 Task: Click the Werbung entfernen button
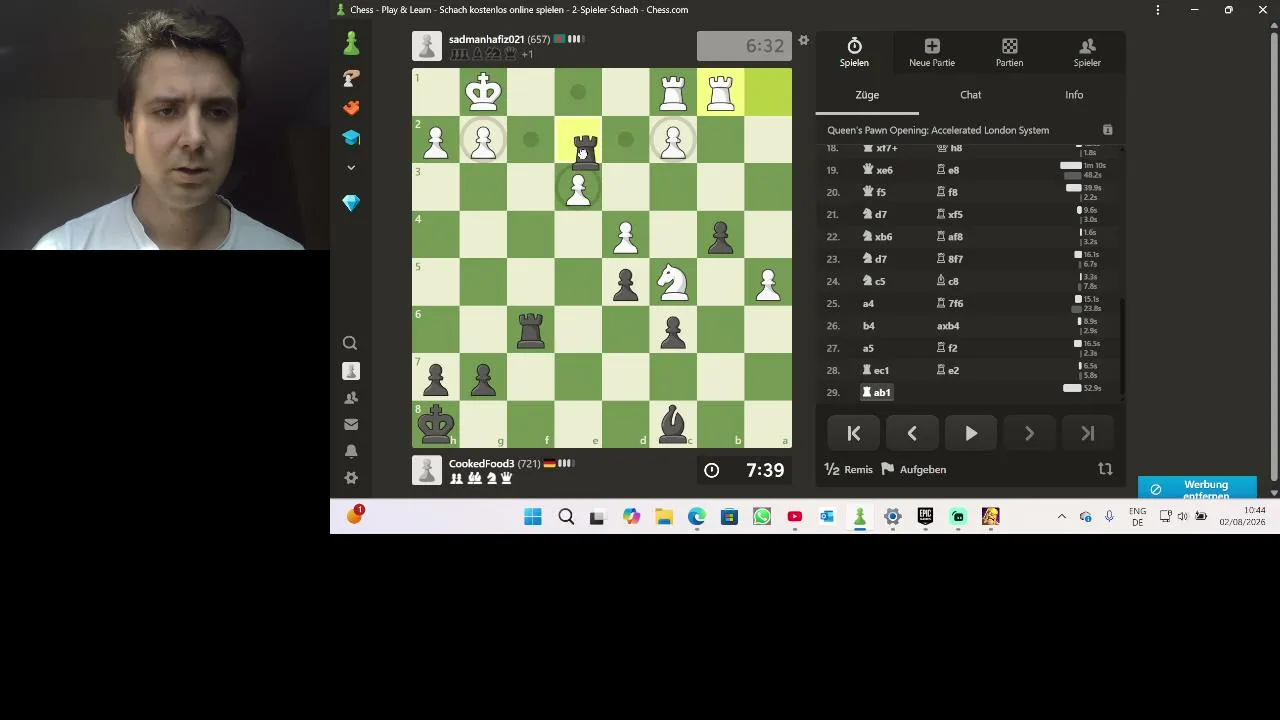(x=1197, y=489)
